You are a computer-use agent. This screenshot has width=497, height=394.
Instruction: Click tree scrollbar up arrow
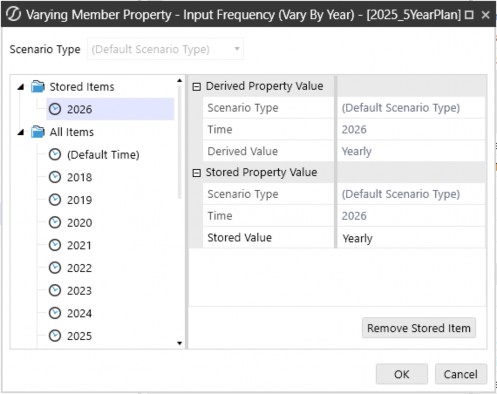tap(180, 80)
